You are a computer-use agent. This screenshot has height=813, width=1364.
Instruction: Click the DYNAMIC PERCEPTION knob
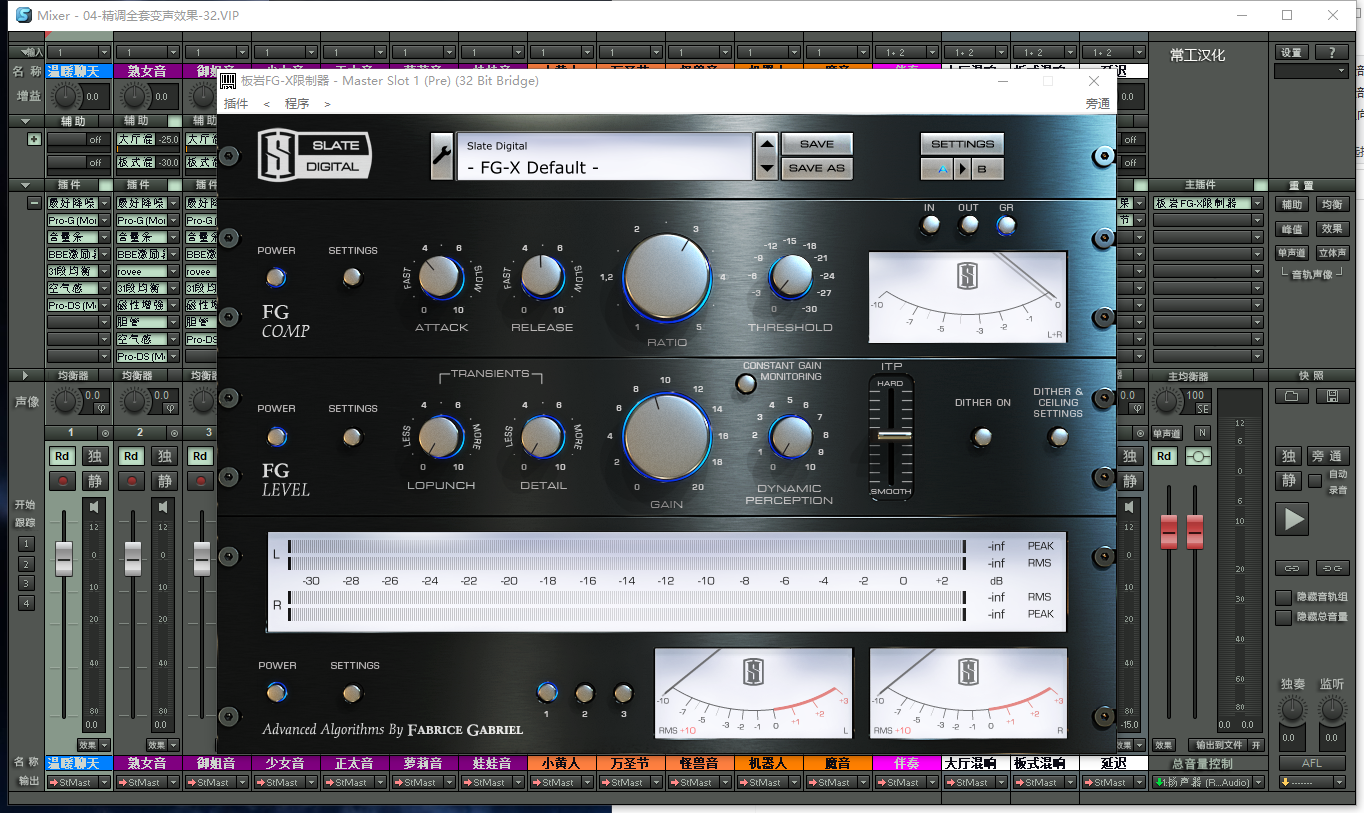tap(790, 437)
